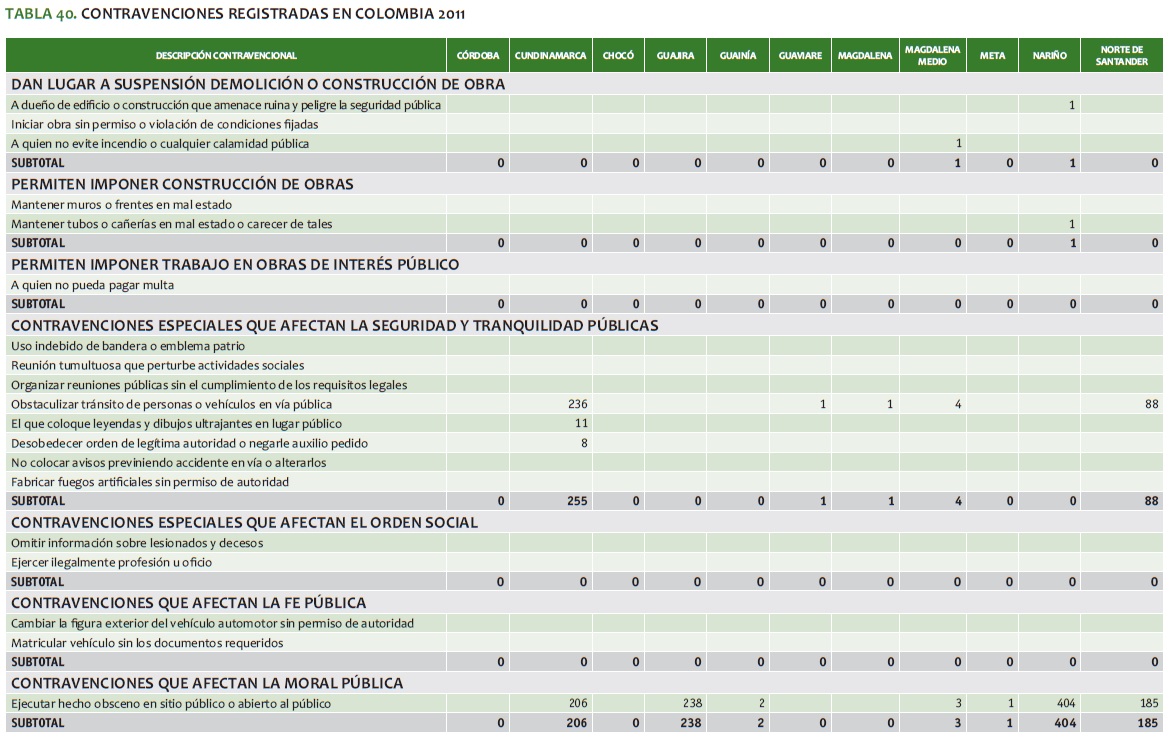Click the NORTE DE SANTANDER column header
This screenshot has width=1171, height=738.
coord(1123,56)
